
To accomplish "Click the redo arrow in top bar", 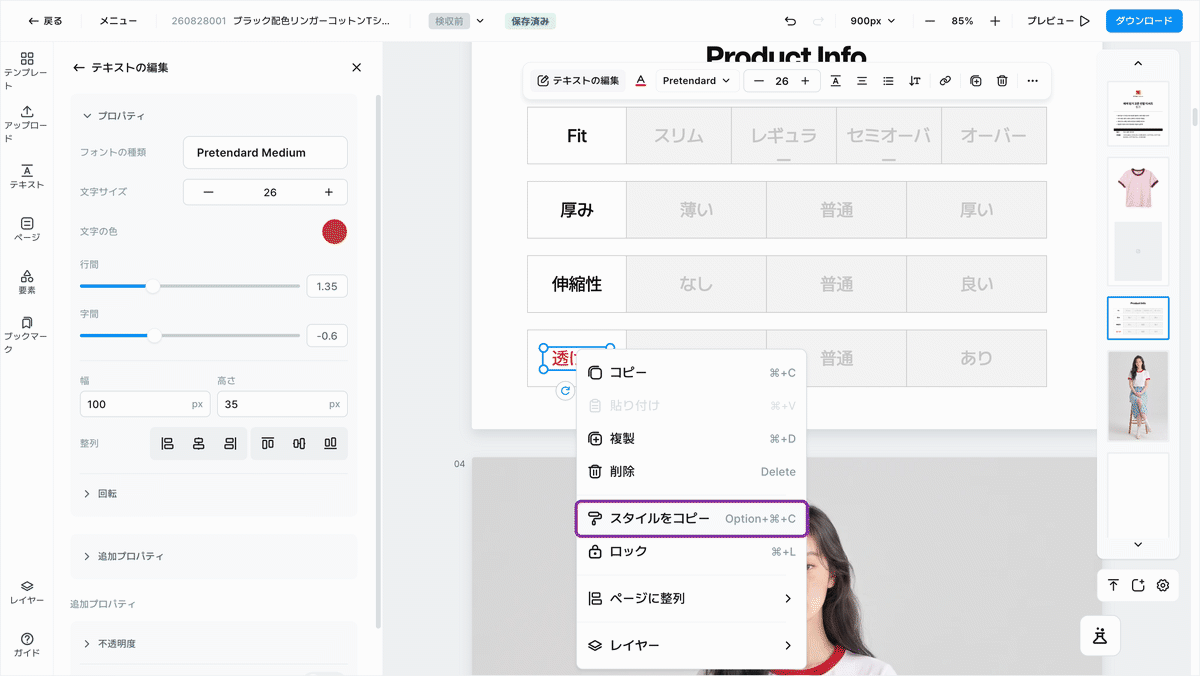I will point(820,21).
